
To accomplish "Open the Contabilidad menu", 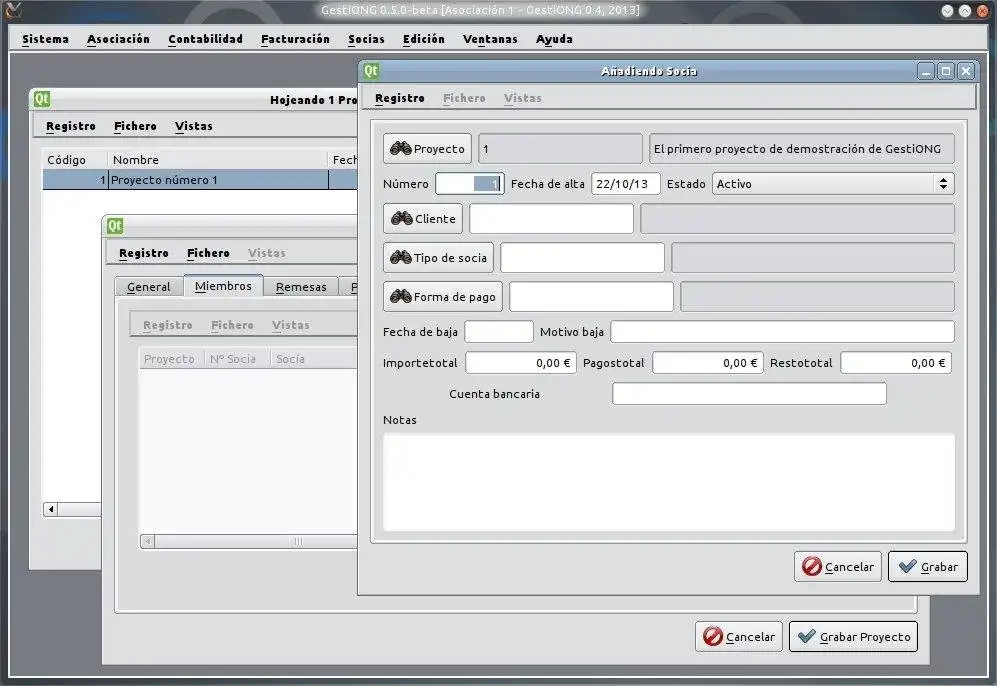I will tap(205, 39).
